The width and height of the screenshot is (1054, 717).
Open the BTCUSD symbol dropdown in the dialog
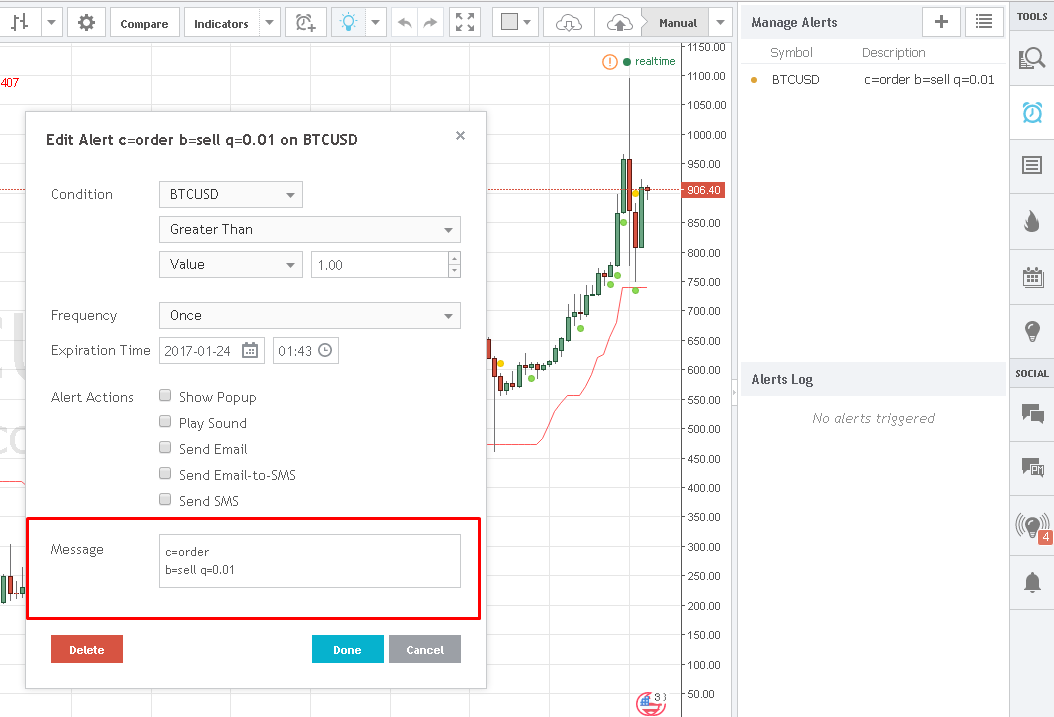point(230,194)
